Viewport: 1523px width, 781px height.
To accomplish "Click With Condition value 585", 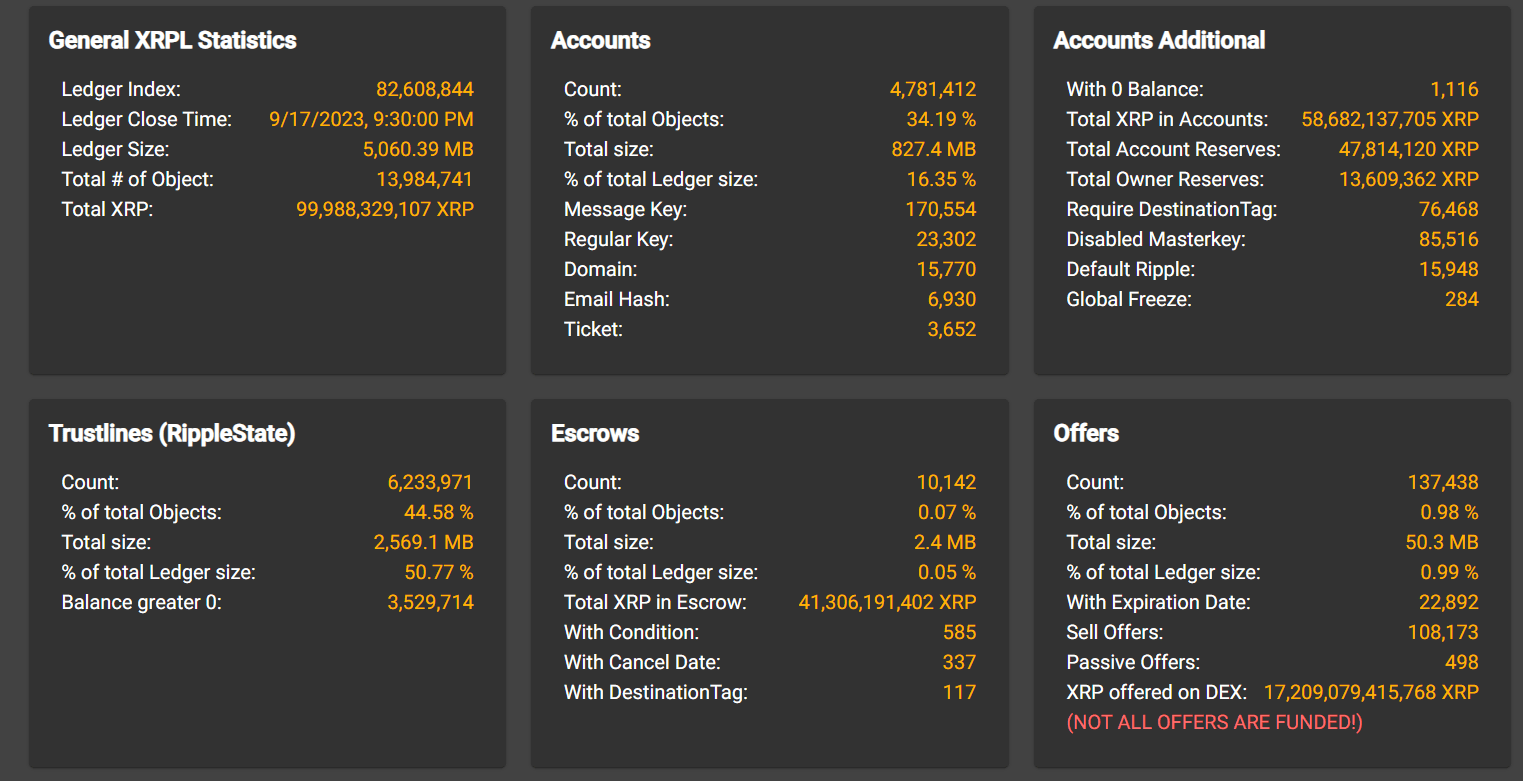I will pos(960,632).
